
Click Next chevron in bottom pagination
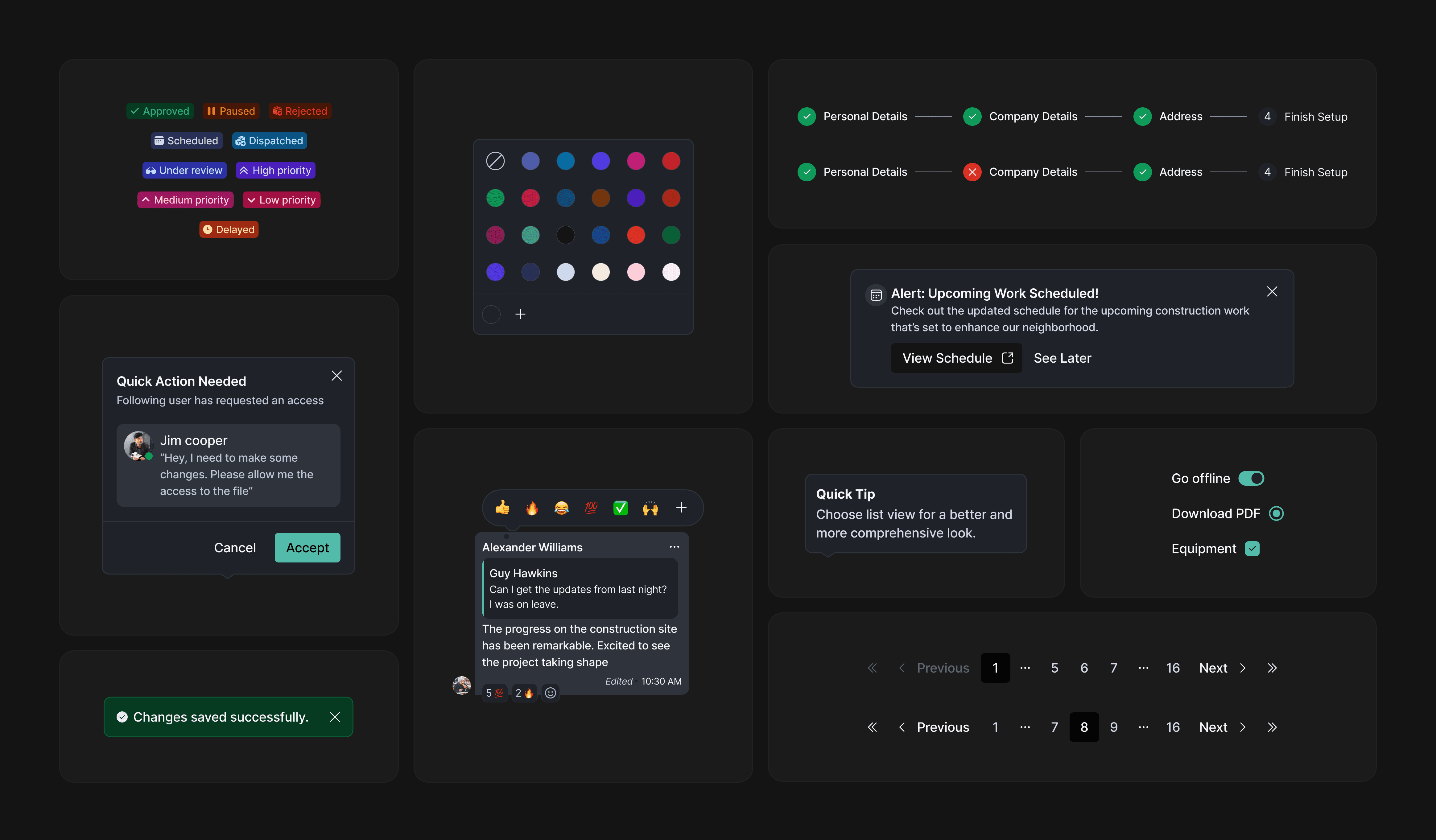coord(1242,727)
